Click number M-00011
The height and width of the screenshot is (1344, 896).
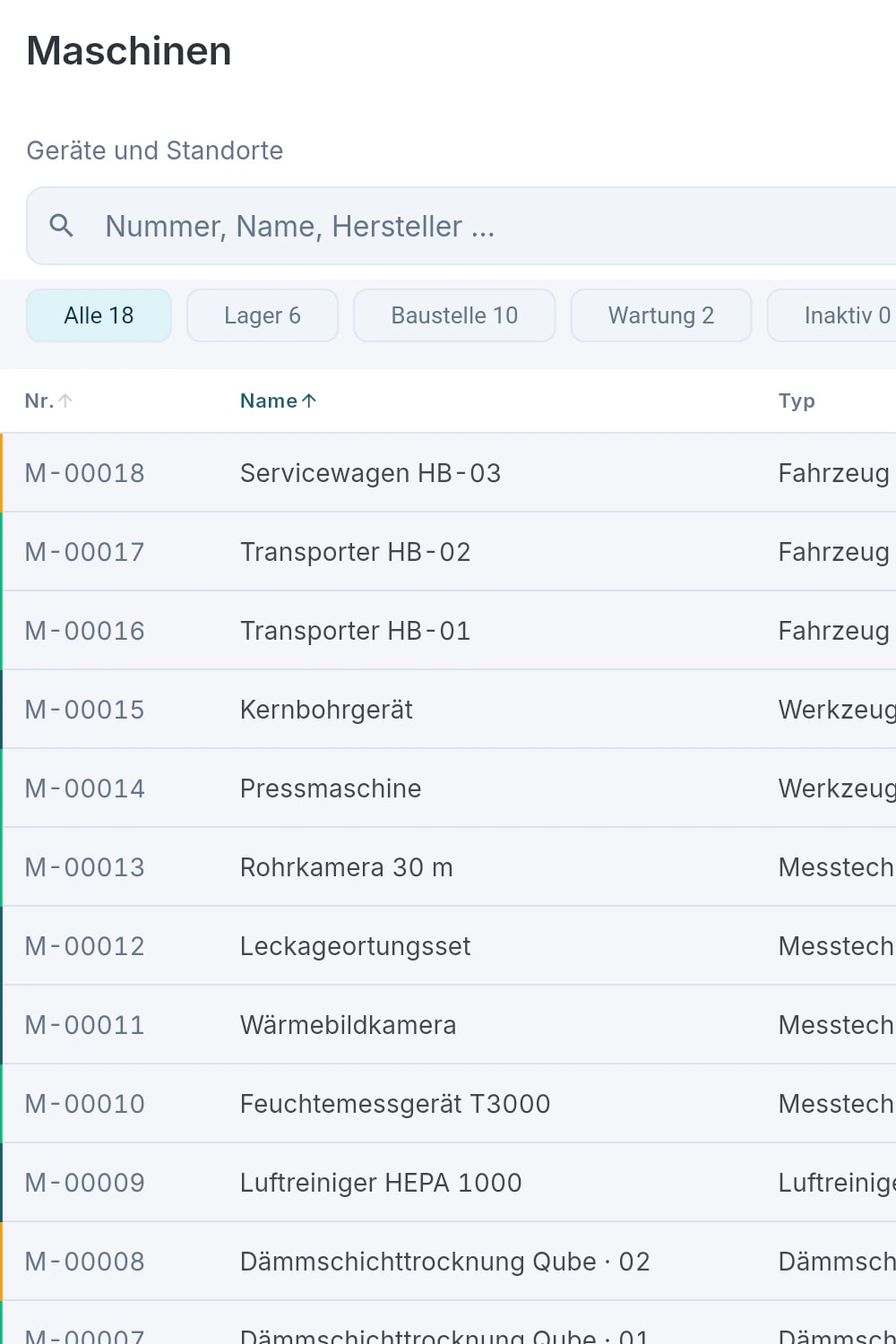(x=85, y=1025)
